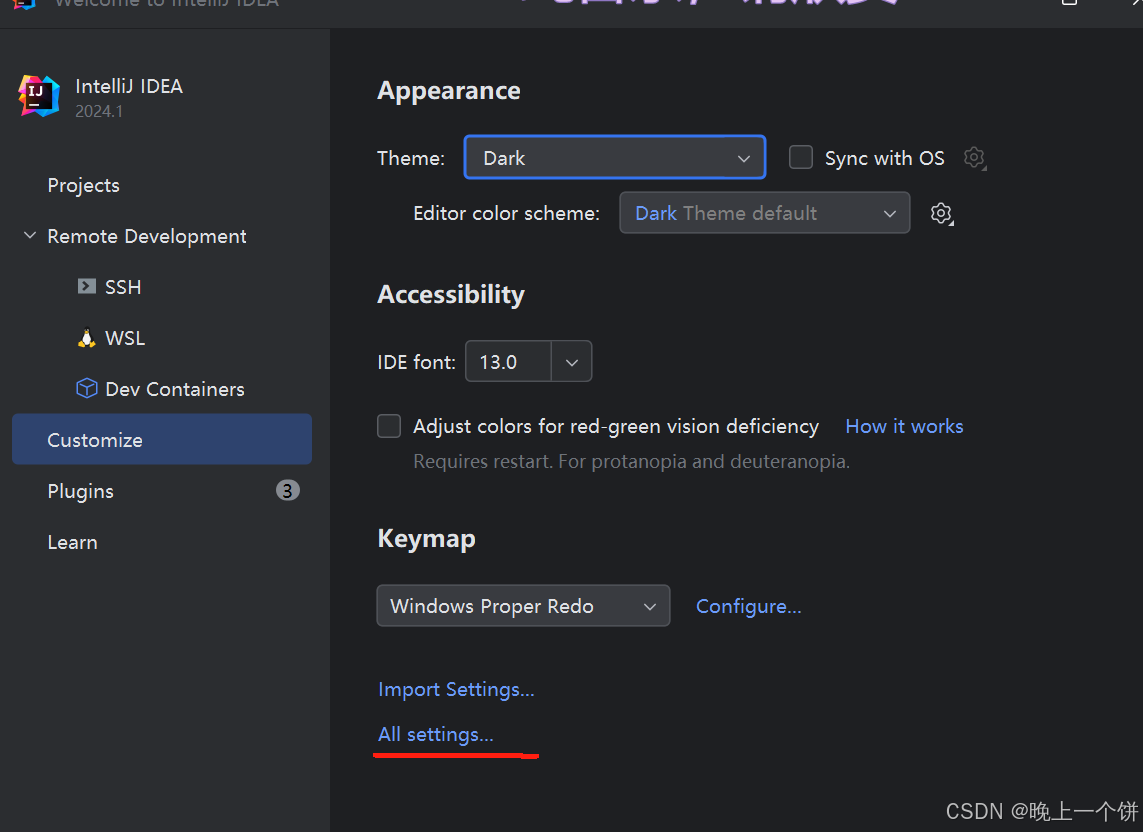Click the Dev Containers cube icon
The width and height of the screenshot is (1143, 832).
point(87,388)
